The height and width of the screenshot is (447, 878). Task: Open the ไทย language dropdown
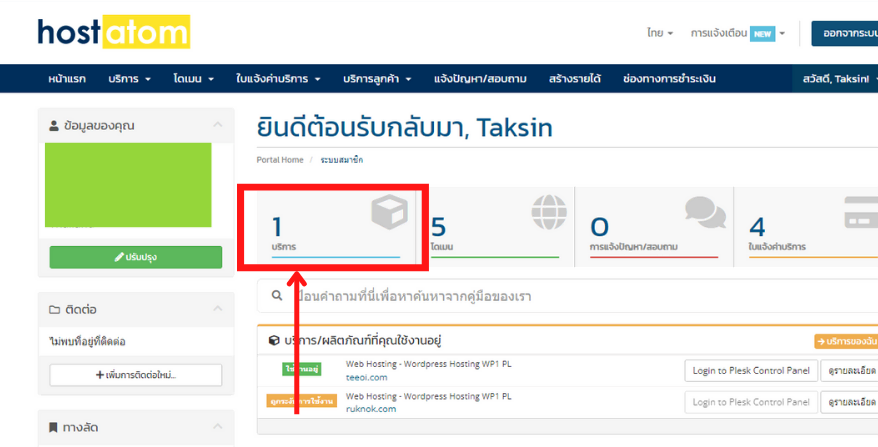pos(660,33)
